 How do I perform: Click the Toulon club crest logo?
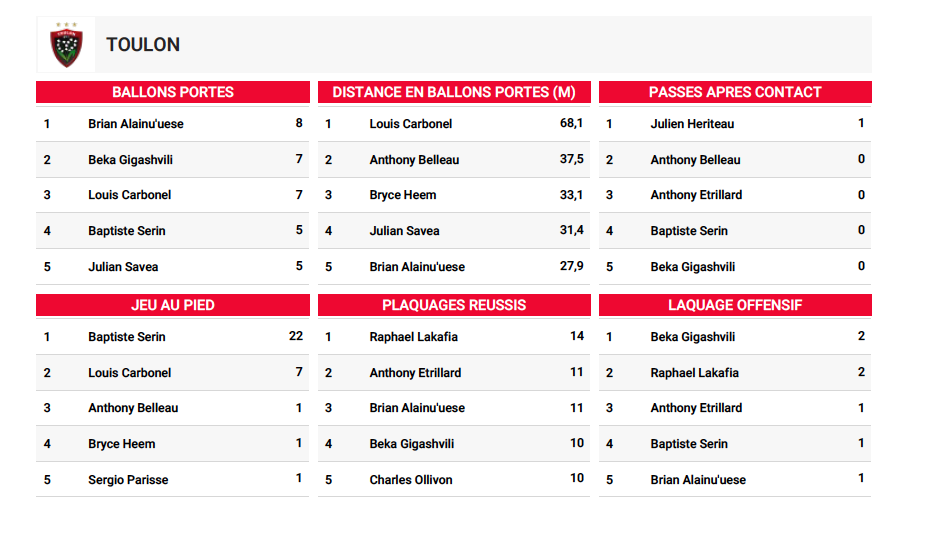pos(66,45)
